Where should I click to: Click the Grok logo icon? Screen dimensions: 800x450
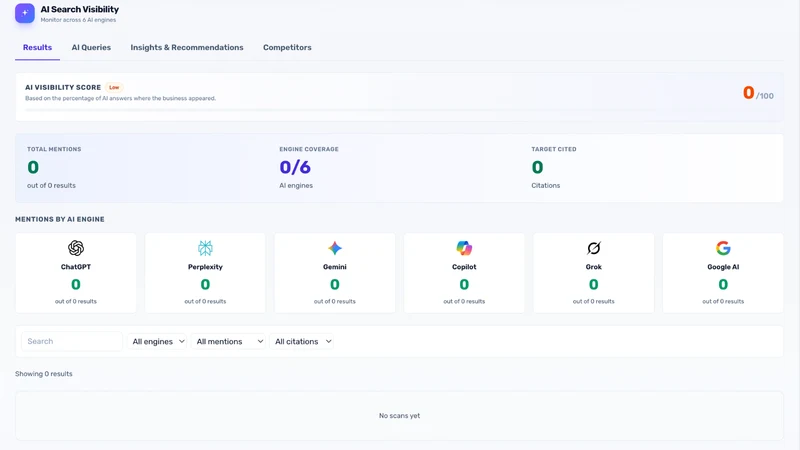click(x=593, y=248)
